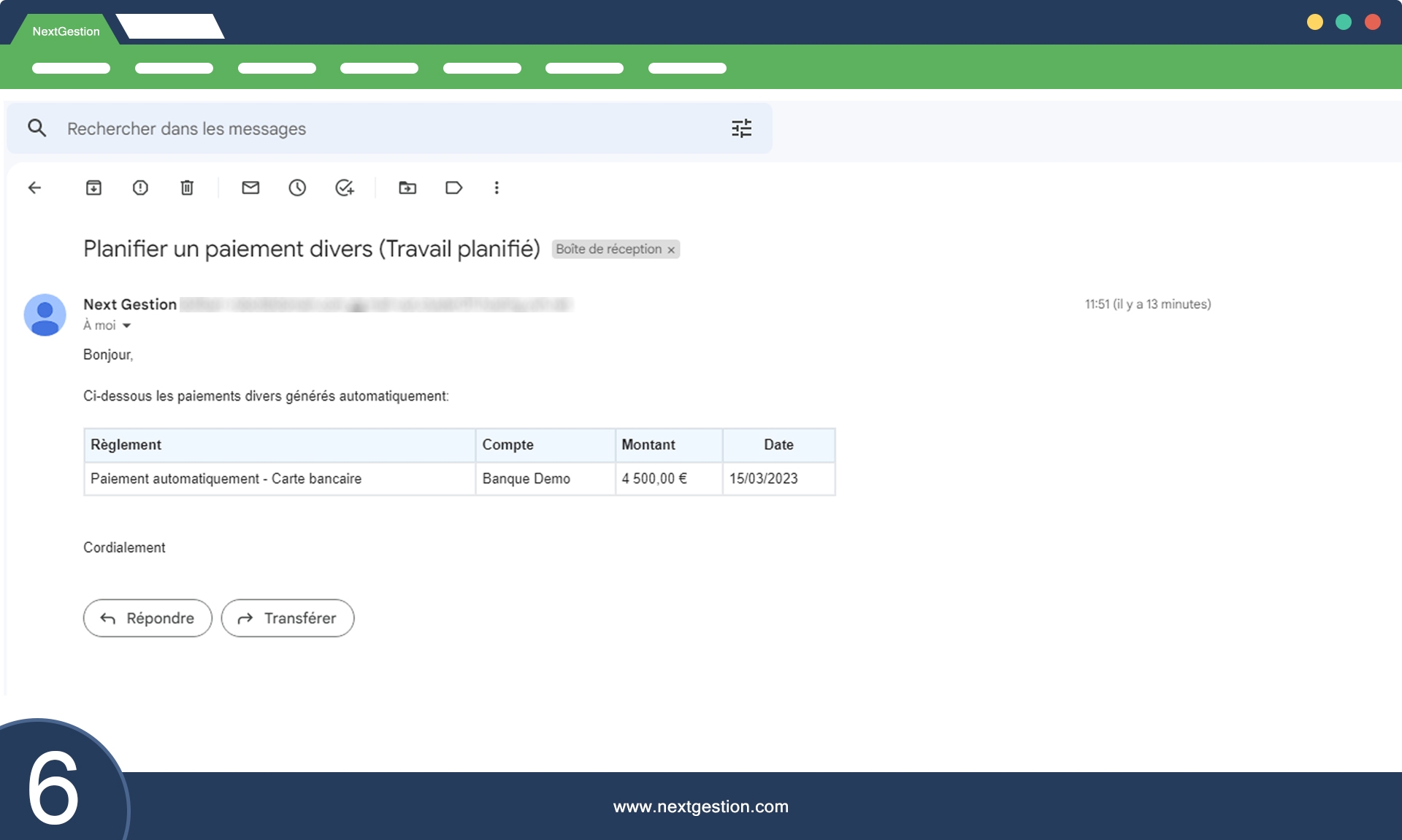The image size is (1402, 840).
Task: Switch to the blank white tab
Action: pyautogui.click(x=171, y=27)
